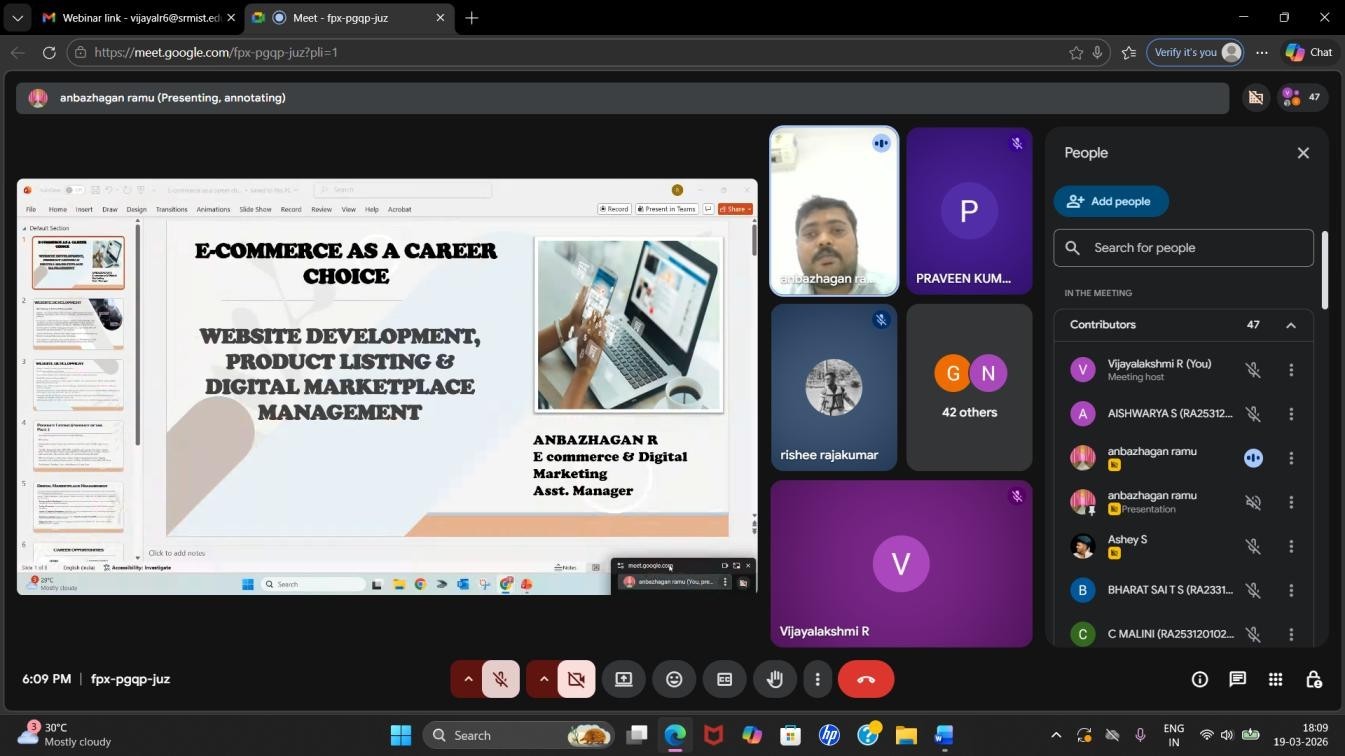The width and height of the screenshot is (1345, 756).
Task: Open a new browser tab
Action: 472,17
